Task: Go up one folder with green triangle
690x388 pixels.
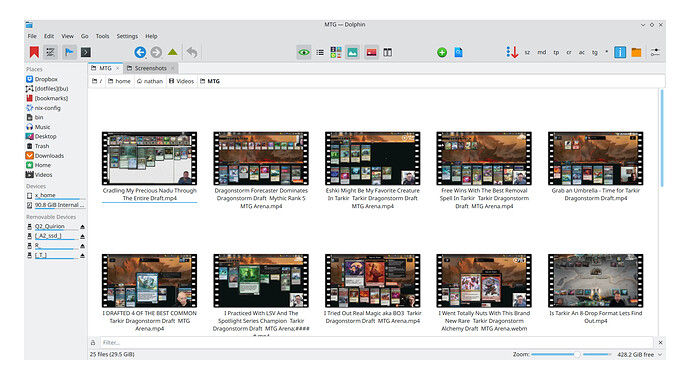Action: [x=172, y=52]
